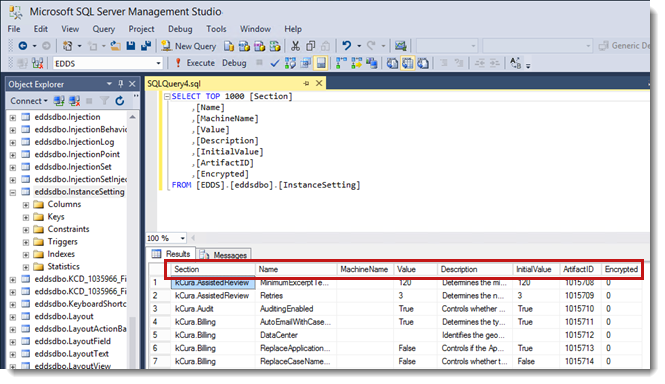Select highlighted Results to Grid icon
This screenshot has width=665, height=384.
[408, 64]
